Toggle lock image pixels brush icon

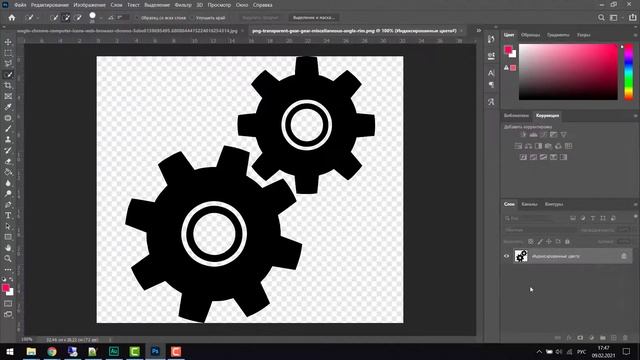click(x=540, y=242)
